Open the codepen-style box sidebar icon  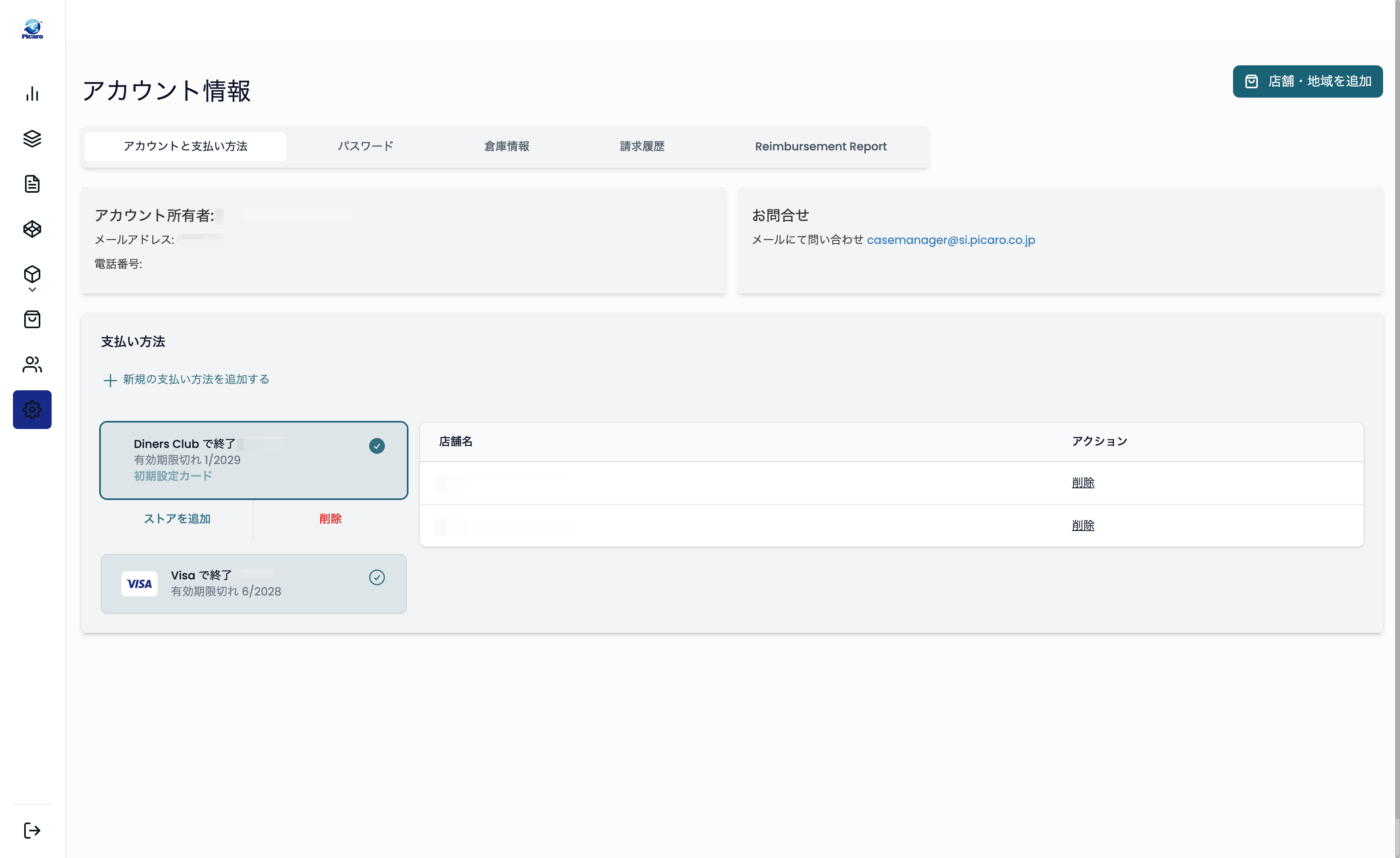[x=32, y=229]
